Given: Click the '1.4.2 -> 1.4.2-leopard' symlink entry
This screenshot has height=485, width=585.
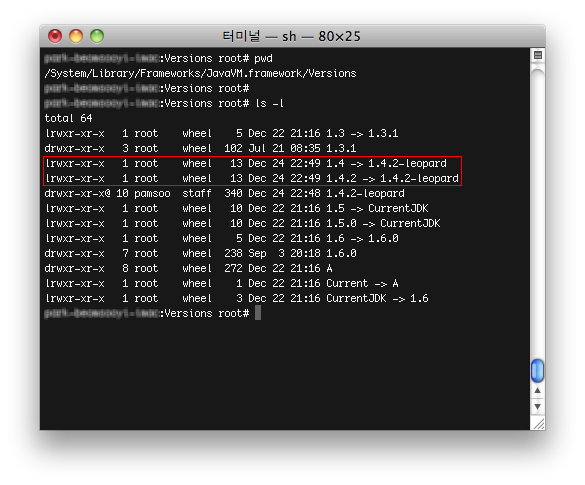Looking at the screenshot, I should click(392, 178).
